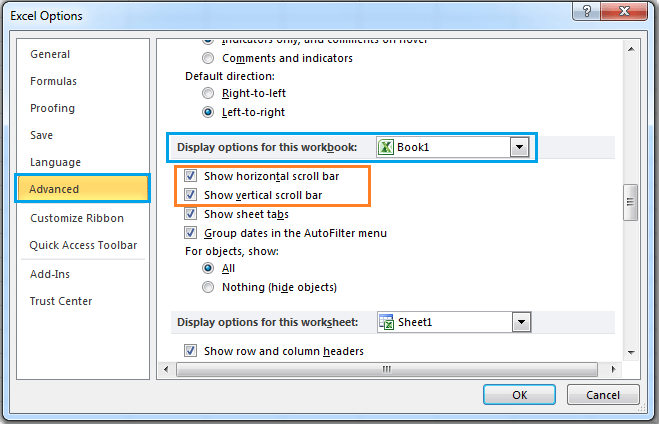Image resolution: width=659 pixels, height=424 pixels.
Task: Toggle Show row and column headers
Action: point(191,351)
